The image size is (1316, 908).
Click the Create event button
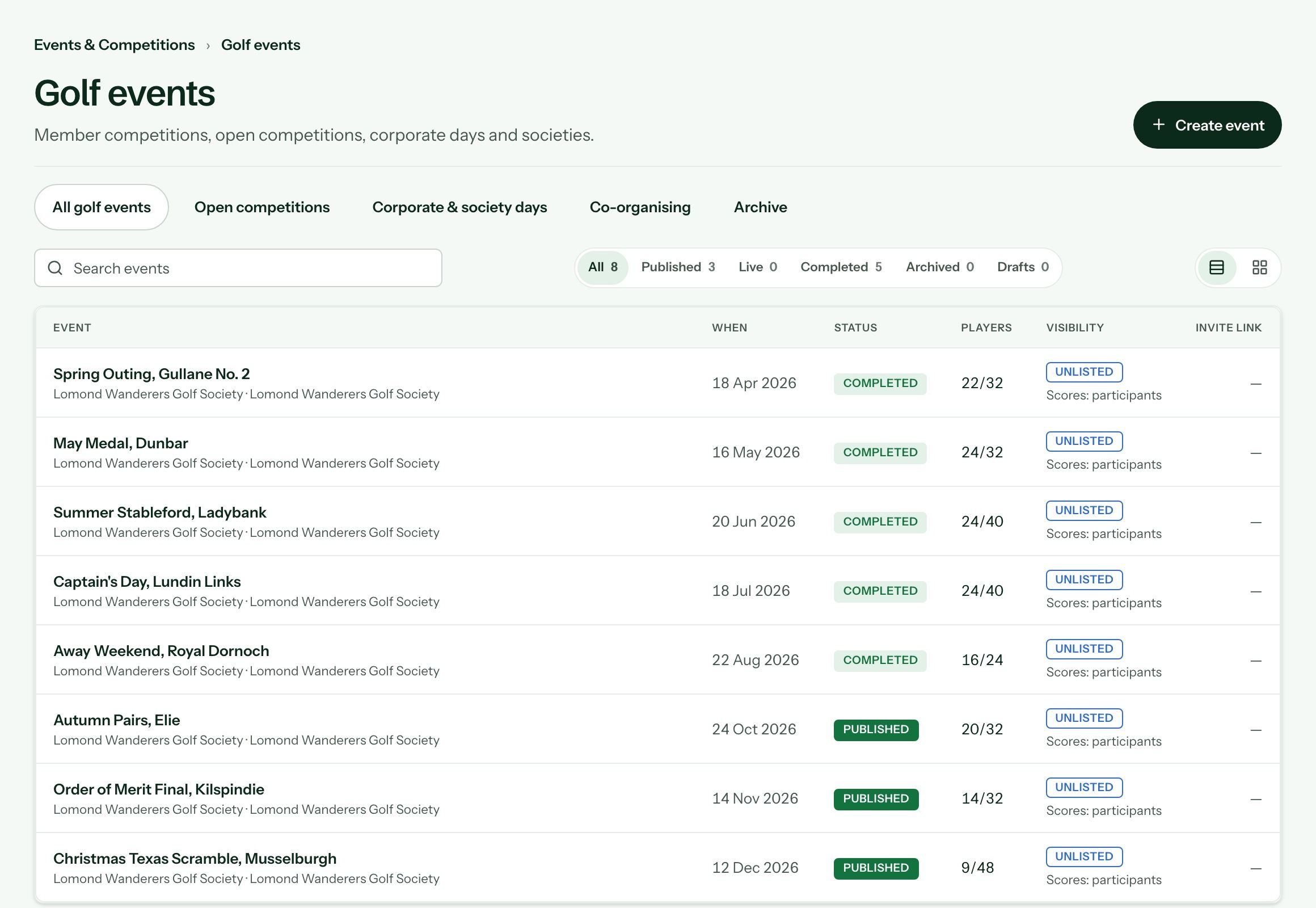pos(1207,125)
